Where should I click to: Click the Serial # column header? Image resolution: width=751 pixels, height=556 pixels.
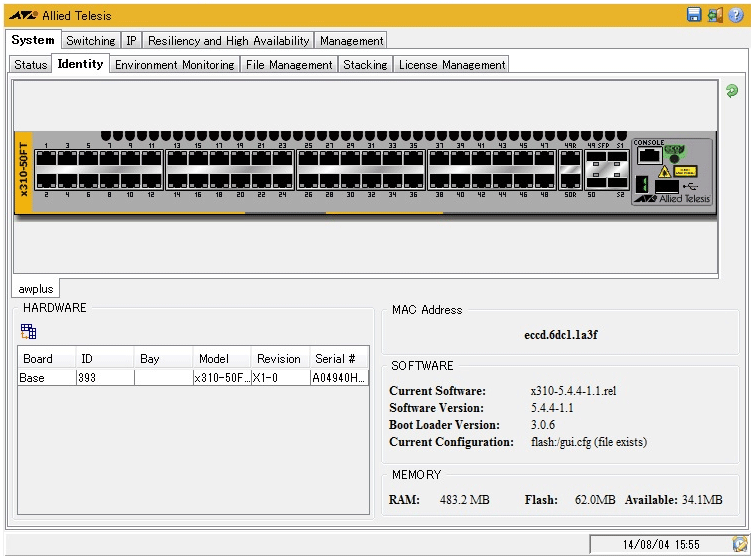[x=336, y=358]
